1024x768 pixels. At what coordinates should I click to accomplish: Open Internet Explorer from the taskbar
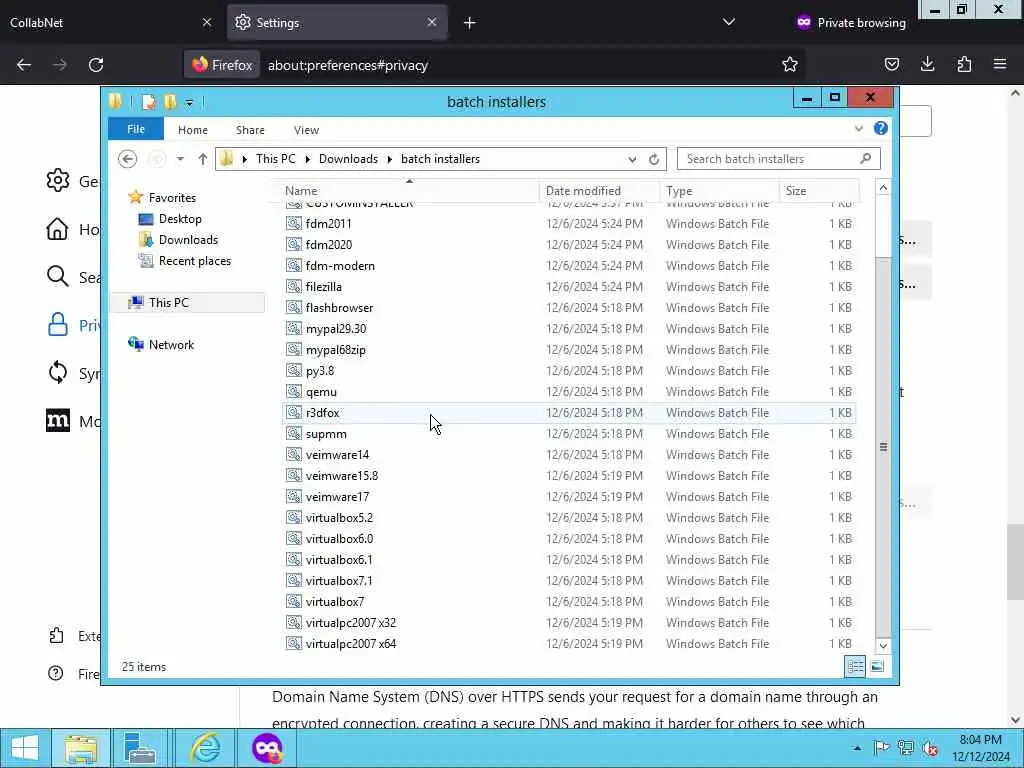tap(205, 748)
